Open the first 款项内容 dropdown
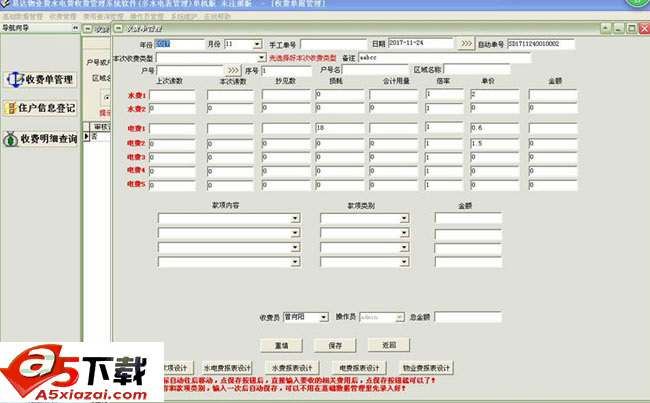 [295, 218]
